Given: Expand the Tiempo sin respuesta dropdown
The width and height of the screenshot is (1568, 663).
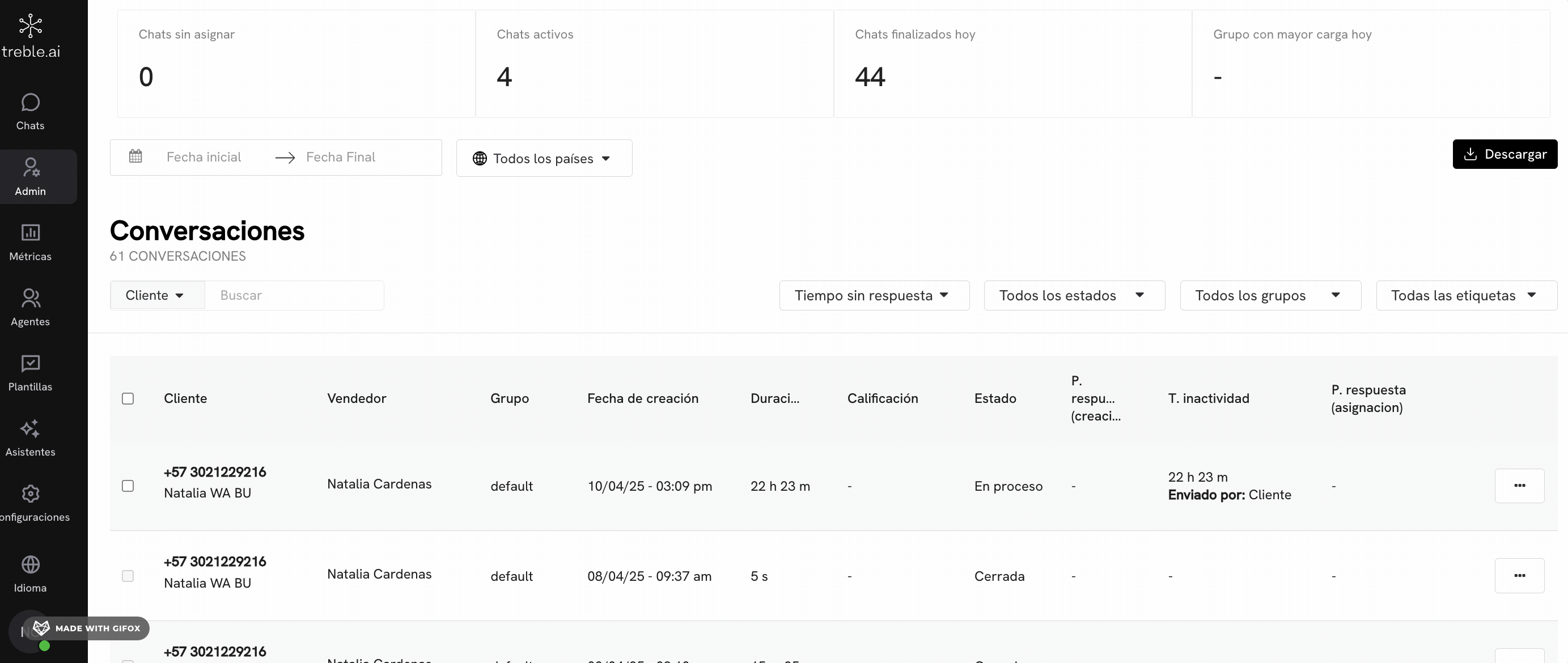Looking at the screenshot, I should 874,296.
